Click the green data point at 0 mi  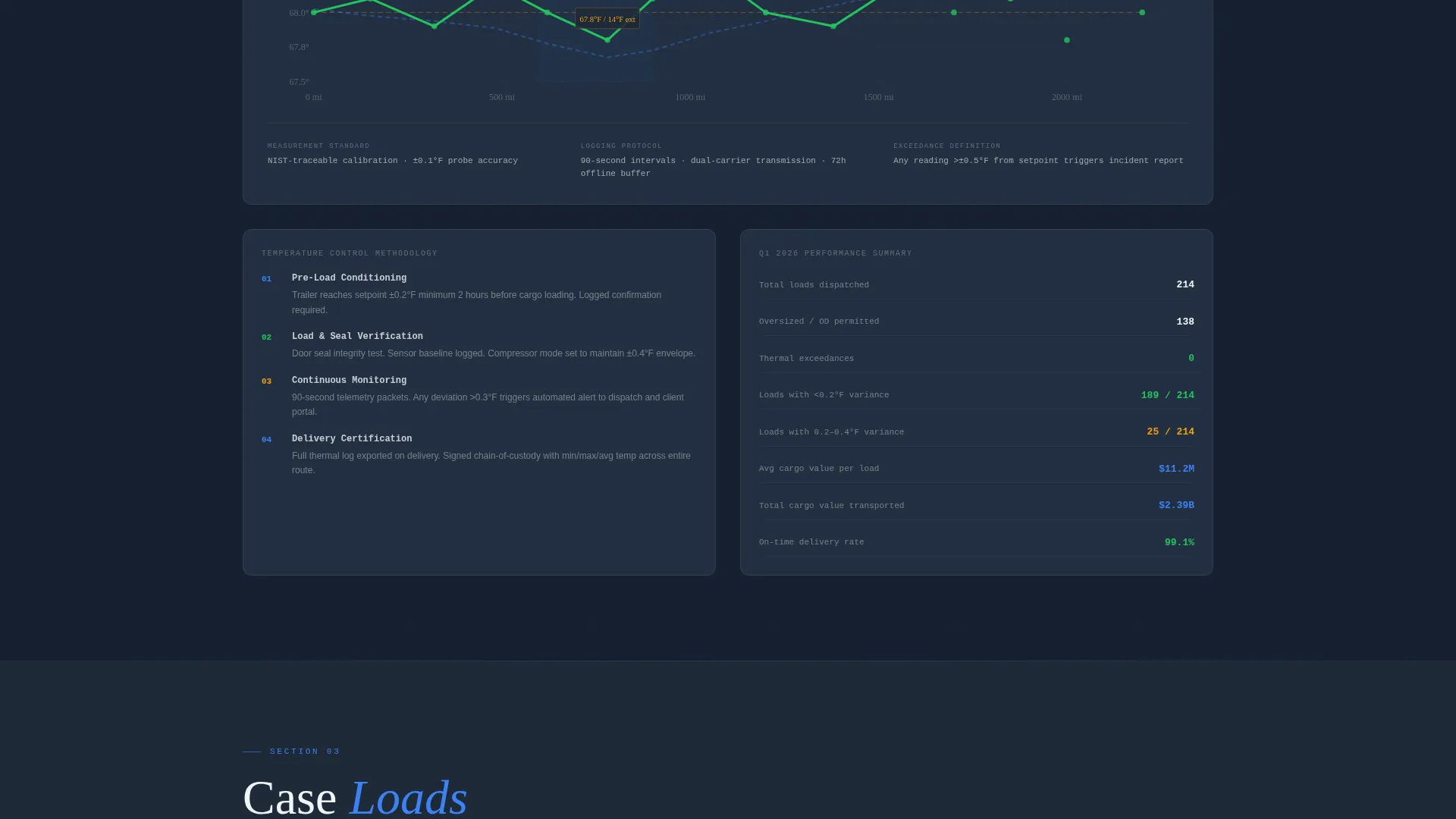point(314,12)
